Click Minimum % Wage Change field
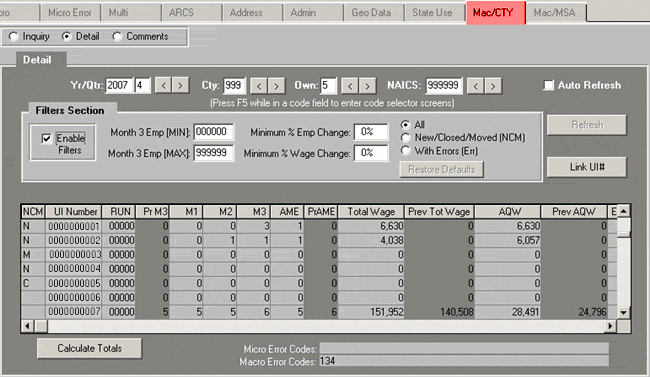The height and width of the screenshot is (377, 650). (371, 153)
